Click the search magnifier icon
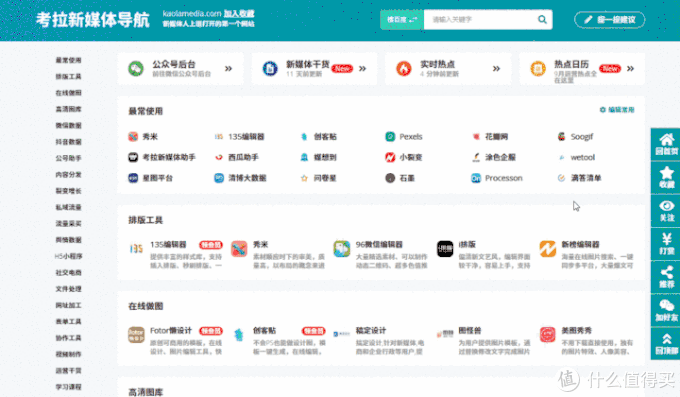 [542, 20]
